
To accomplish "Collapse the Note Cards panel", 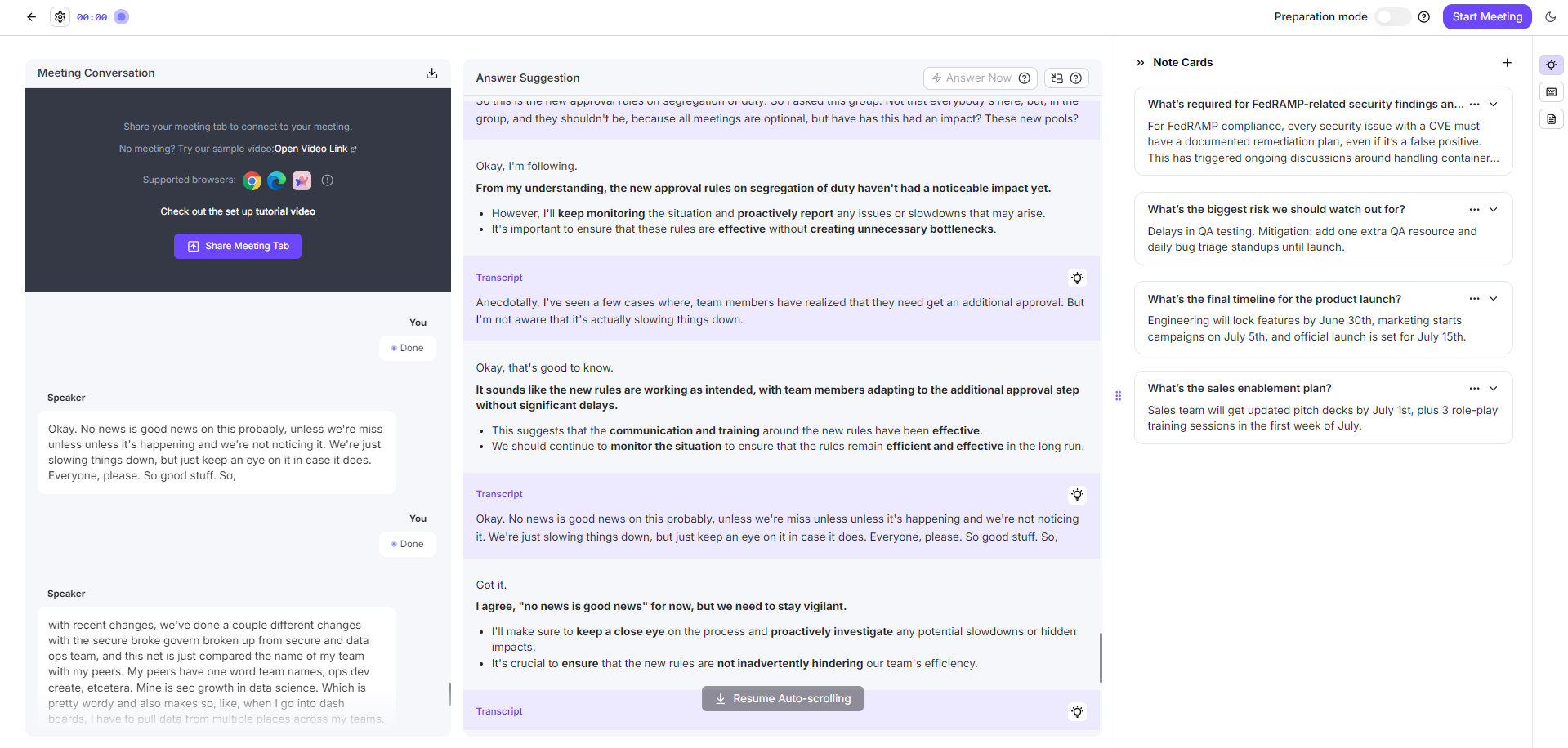I will pos(1141,63).
